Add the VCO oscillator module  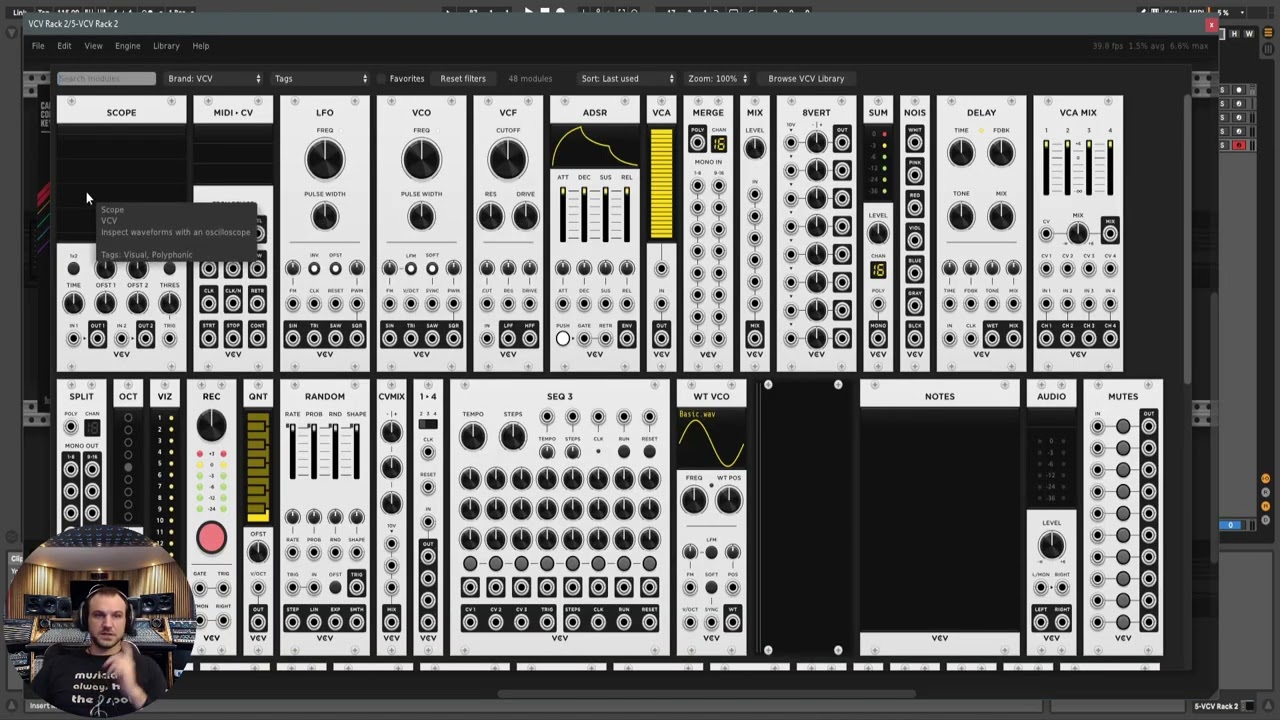point(421,234)
